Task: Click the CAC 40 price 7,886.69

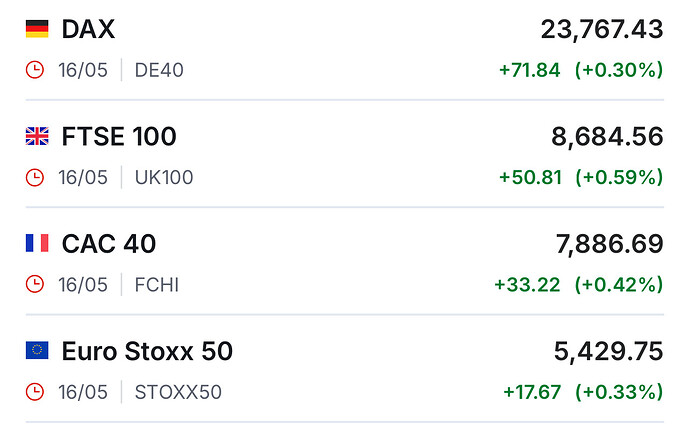Action: 608,243
